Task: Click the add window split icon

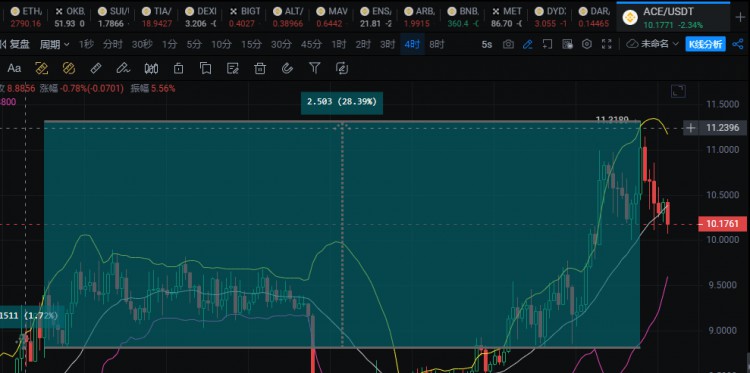Action: coord(548,44)
